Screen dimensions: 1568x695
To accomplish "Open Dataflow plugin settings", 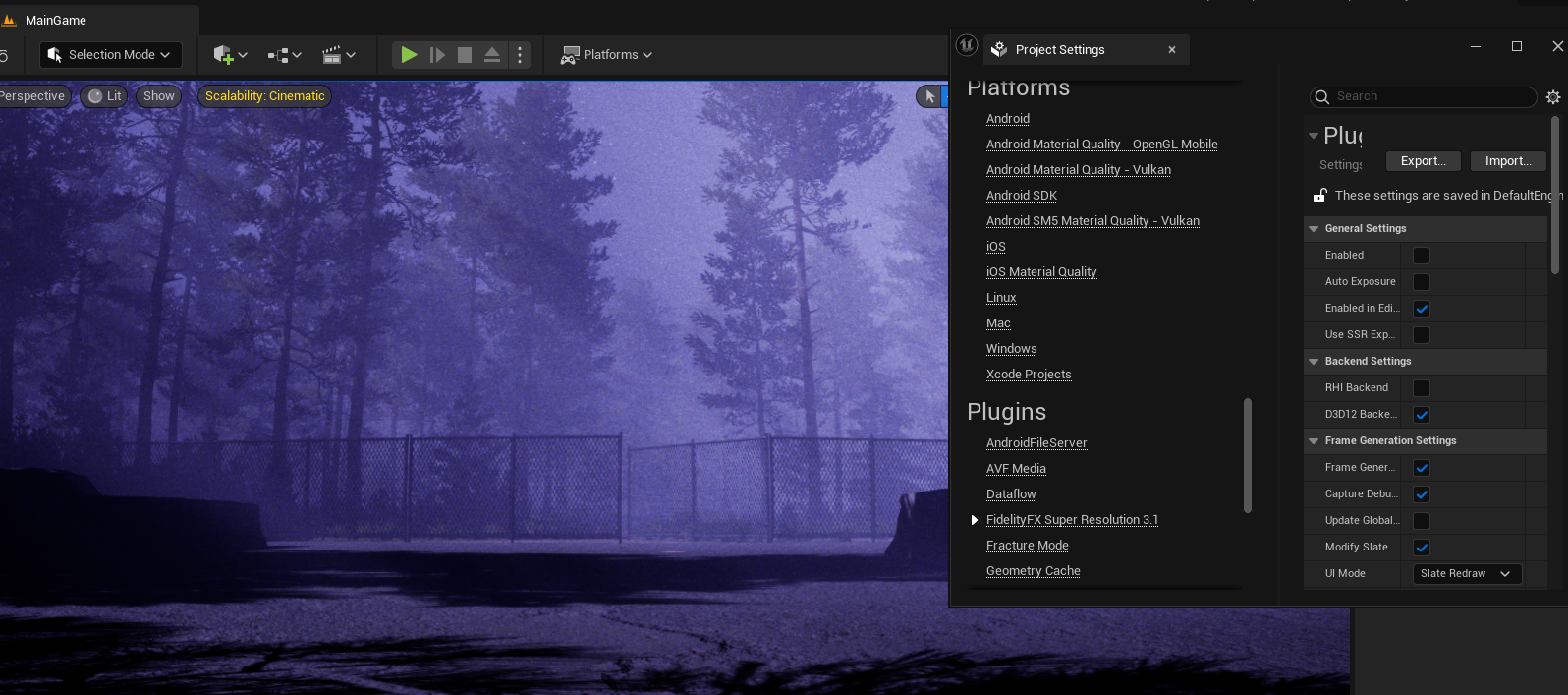I will (x=1011, y=494).
